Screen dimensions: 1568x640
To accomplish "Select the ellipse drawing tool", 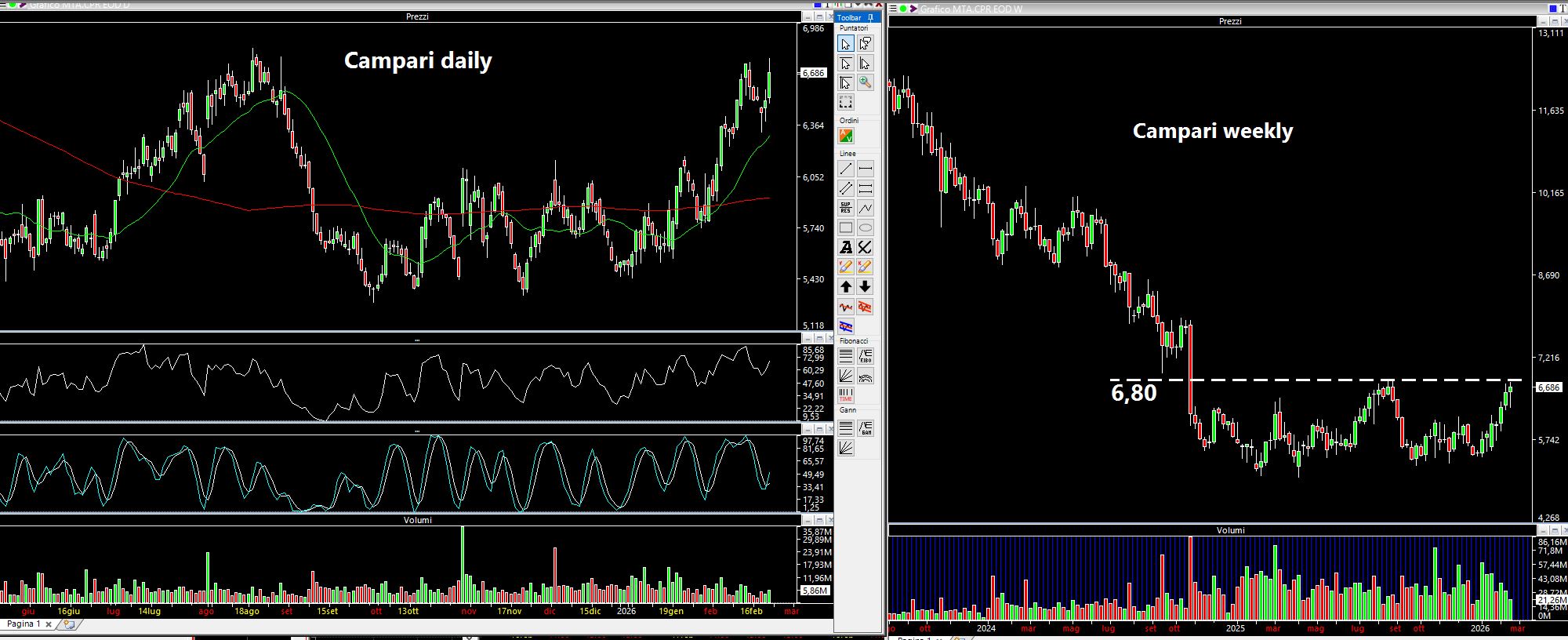I will click(x=865, y=227).
